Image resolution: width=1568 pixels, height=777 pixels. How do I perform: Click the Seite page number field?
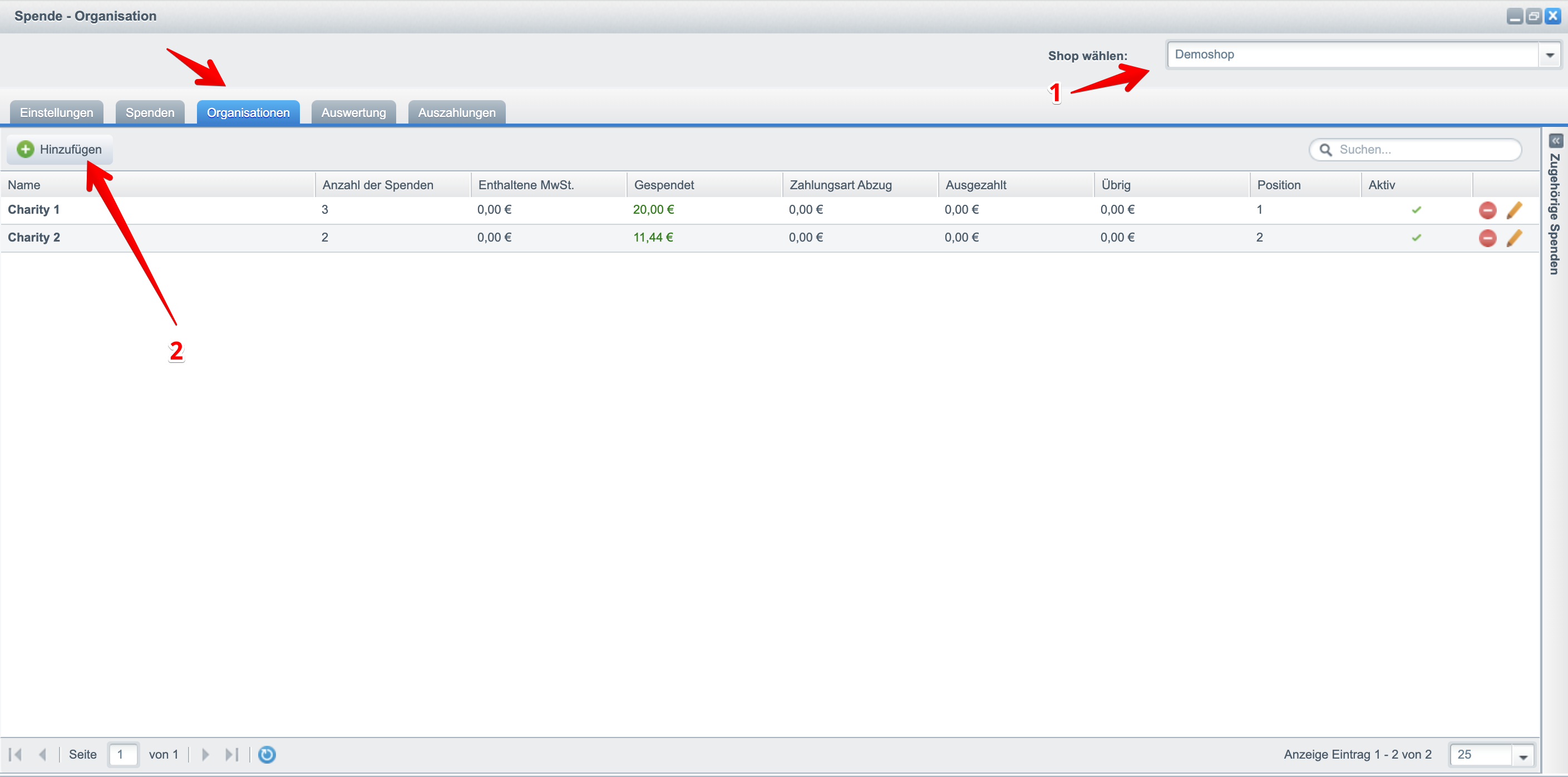click(123, 755)
